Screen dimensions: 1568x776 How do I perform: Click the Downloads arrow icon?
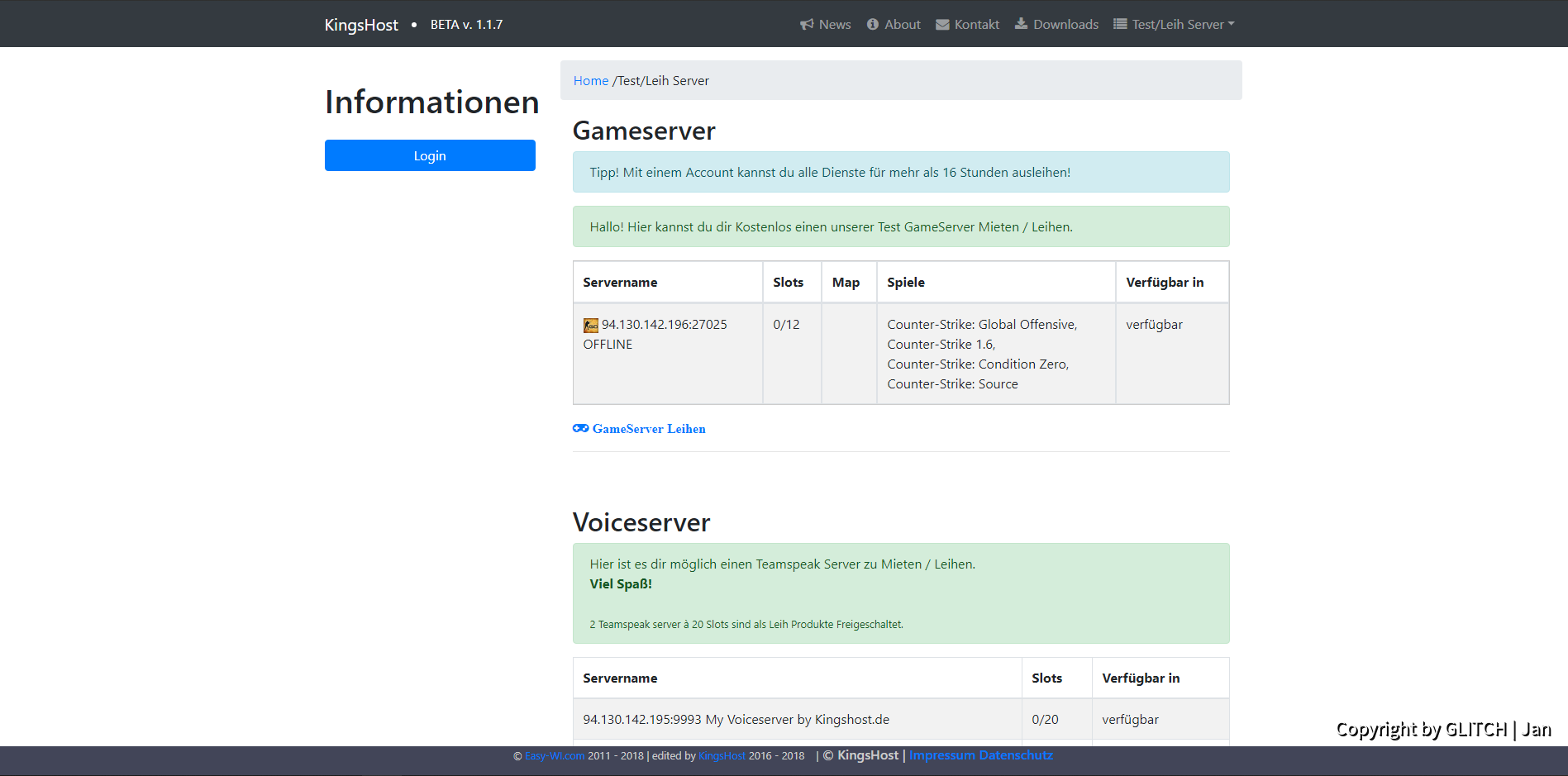1022,24
